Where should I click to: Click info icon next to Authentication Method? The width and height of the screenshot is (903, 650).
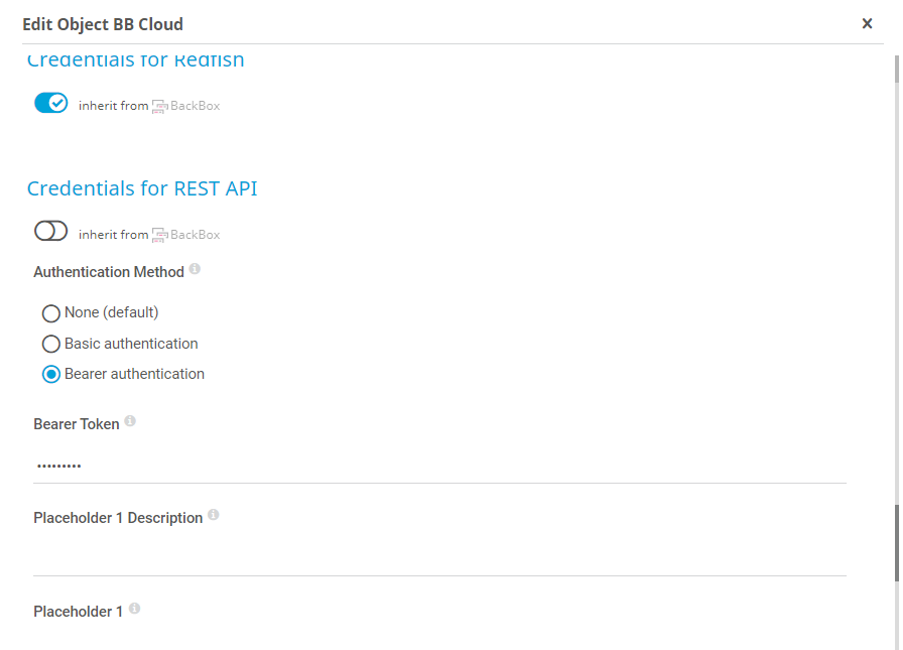[x=195, y=270]
